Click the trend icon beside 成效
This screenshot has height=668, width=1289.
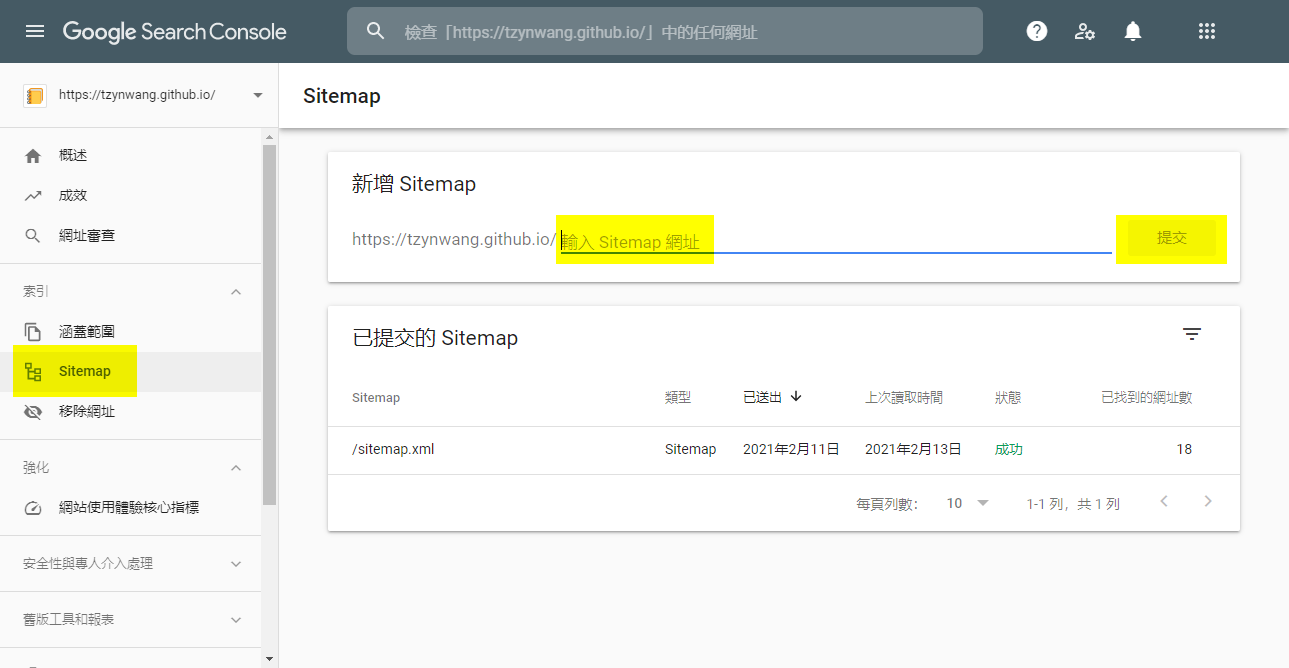click(33, 196)
